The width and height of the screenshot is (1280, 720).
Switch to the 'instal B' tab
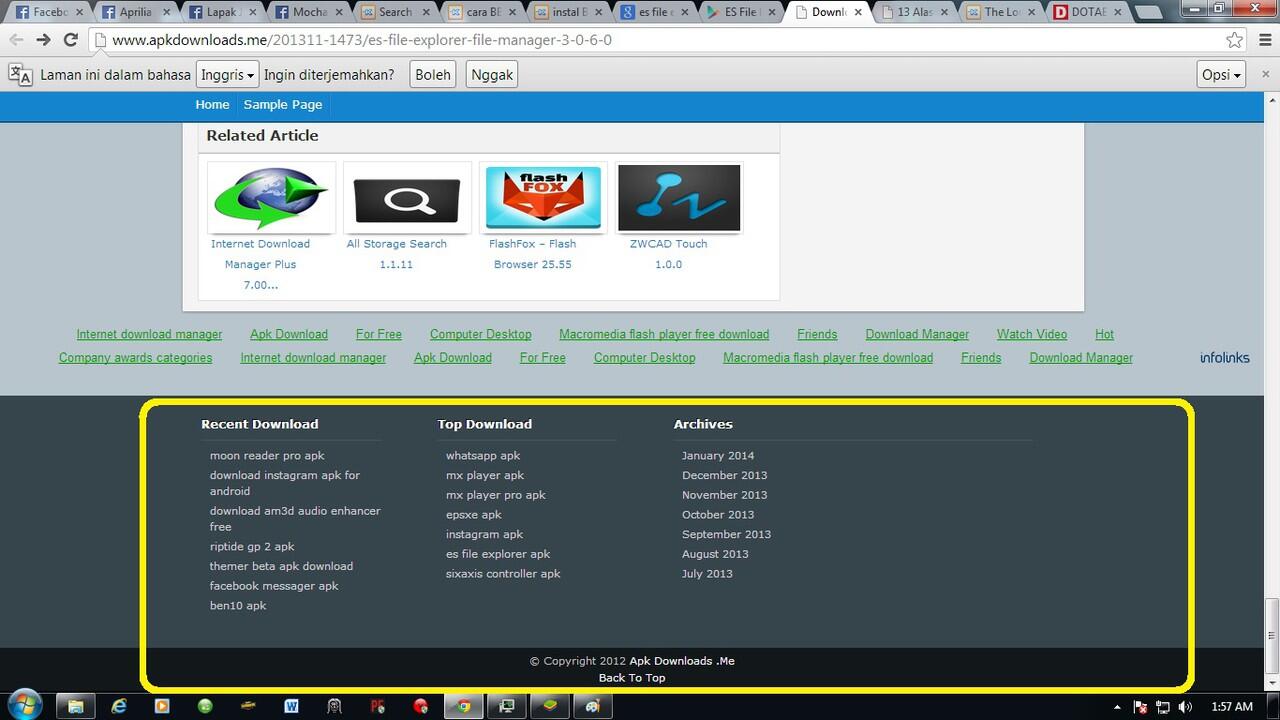click(570, 12)
